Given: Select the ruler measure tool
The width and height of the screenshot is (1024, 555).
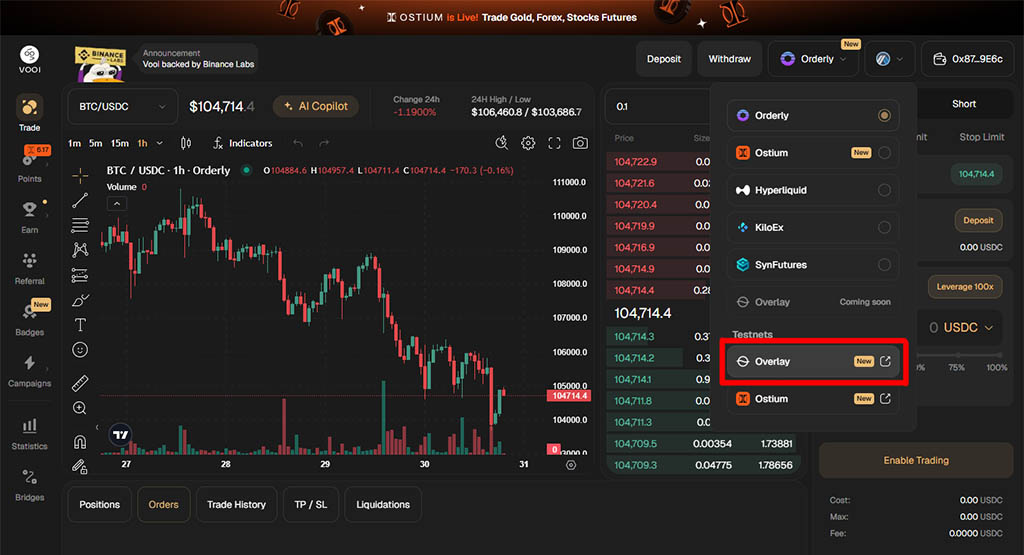Looking at the screenshot, I should point(80,383).
